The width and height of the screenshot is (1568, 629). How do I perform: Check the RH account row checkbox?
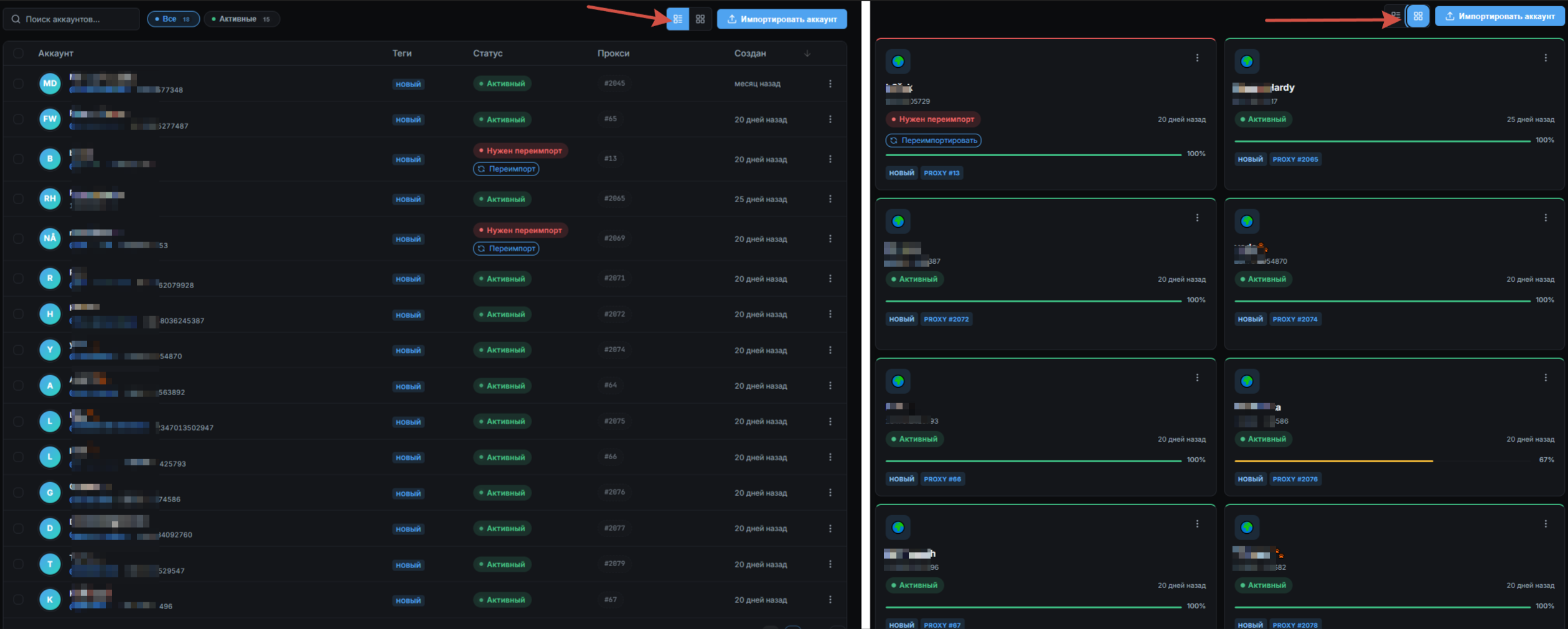point(18,198)
